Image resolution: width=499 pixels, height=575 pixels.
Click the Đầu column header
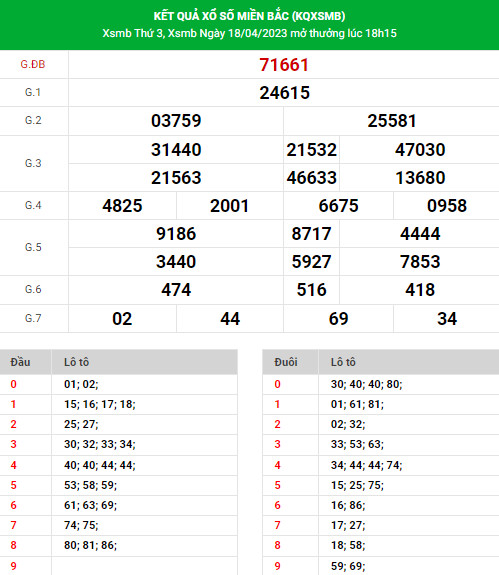click(x=20, y=362)
